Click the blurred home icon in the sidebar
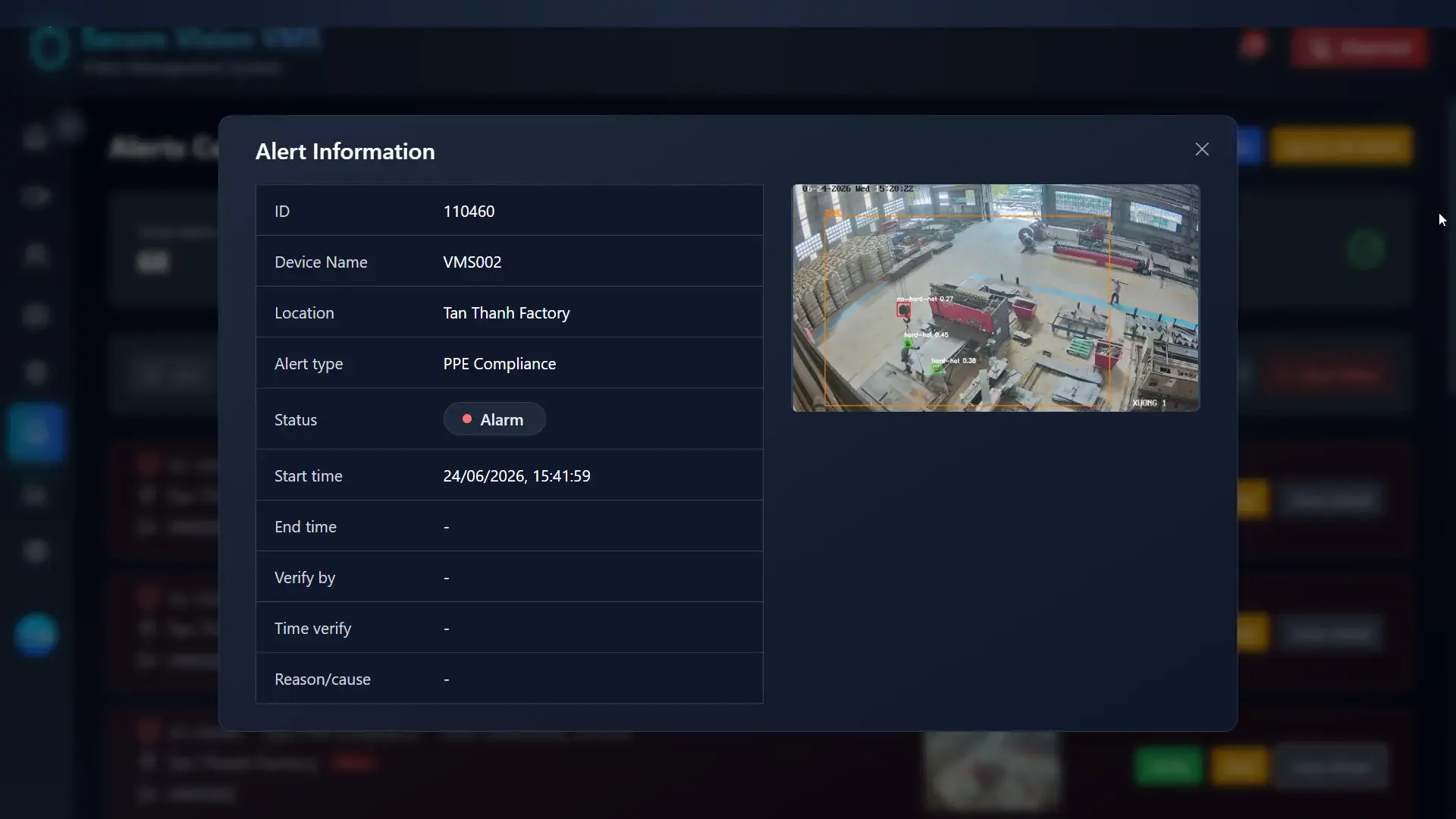Viewport: 1456px width, 819px height. click(36, 138)
